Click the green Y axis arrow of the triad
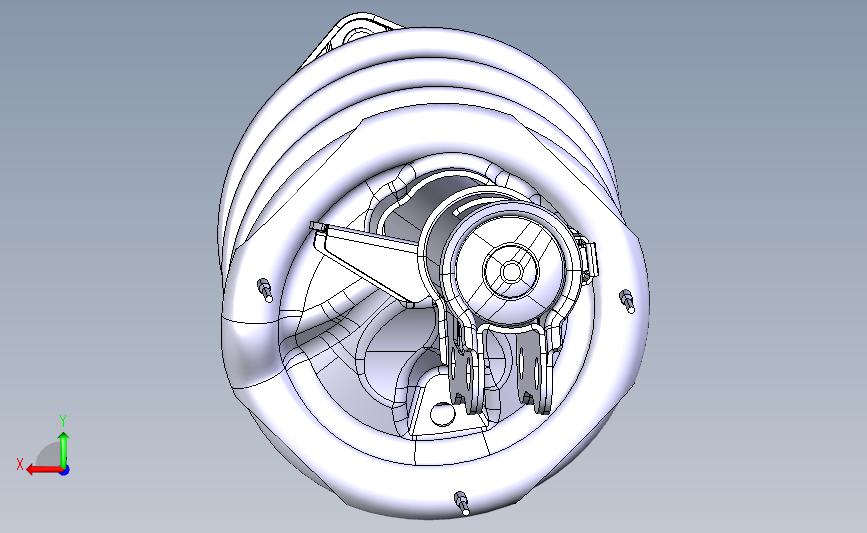The height and width of the screenshot is (533, 867). coord(64,449)
